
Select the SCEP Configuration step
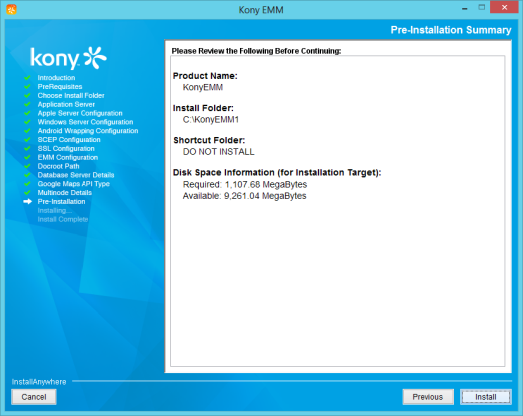(x=69, y=139)
